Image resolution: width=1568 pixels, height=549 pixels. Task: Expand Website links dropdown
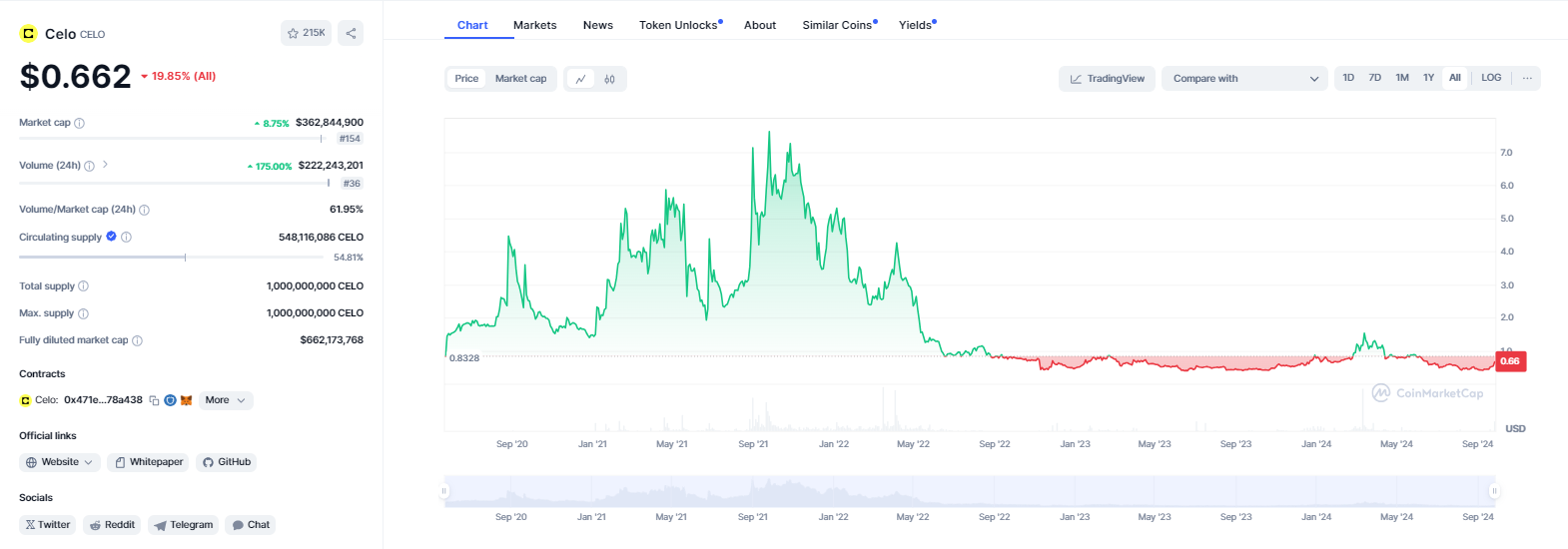coord(60,462)
